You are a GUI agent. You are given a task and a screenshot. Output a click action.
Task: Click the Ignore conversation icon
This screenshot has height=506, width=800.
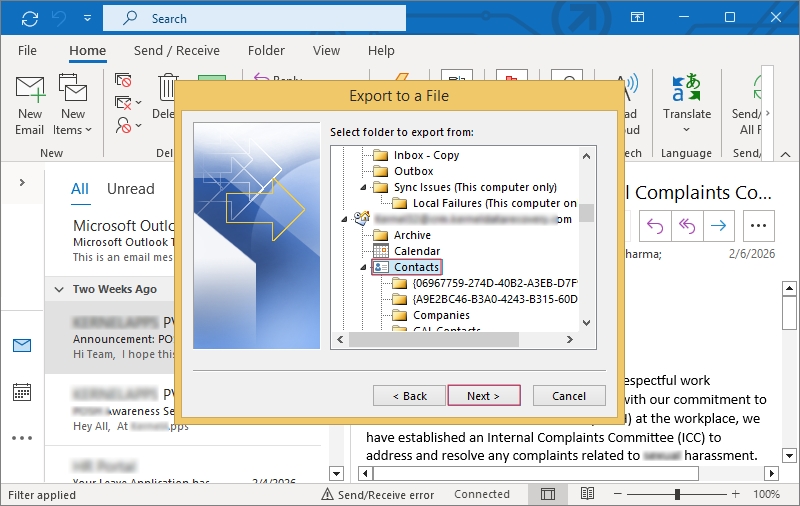(x=123, y=80)
